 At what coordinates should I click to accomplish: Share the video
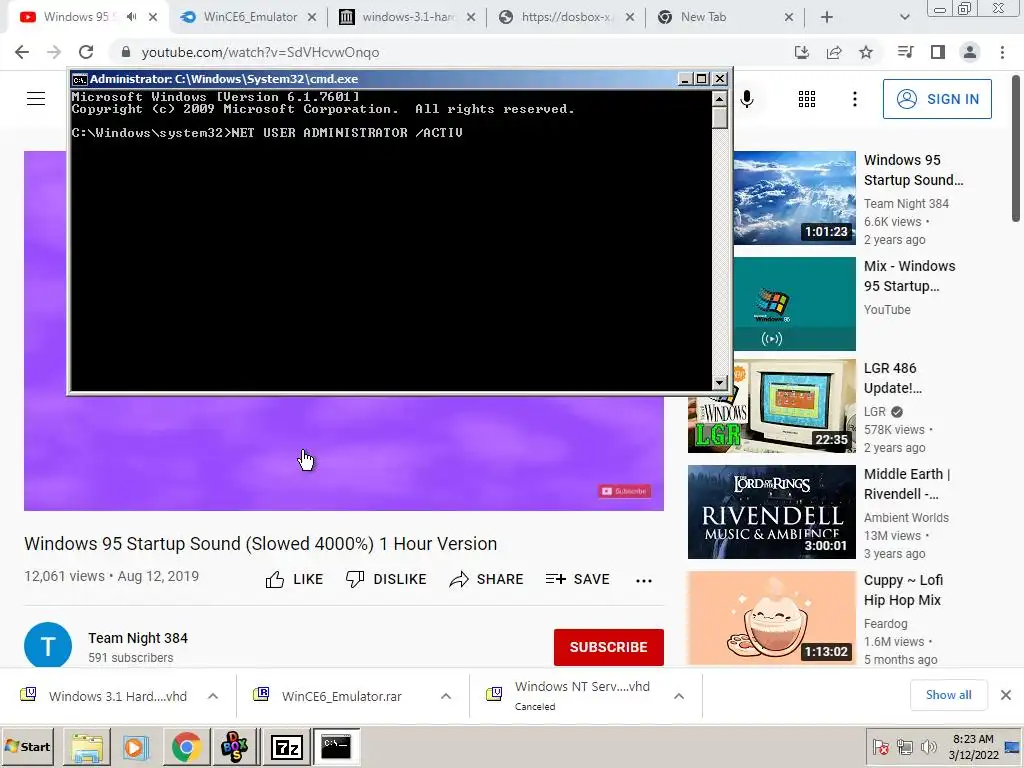coord(487,579)
